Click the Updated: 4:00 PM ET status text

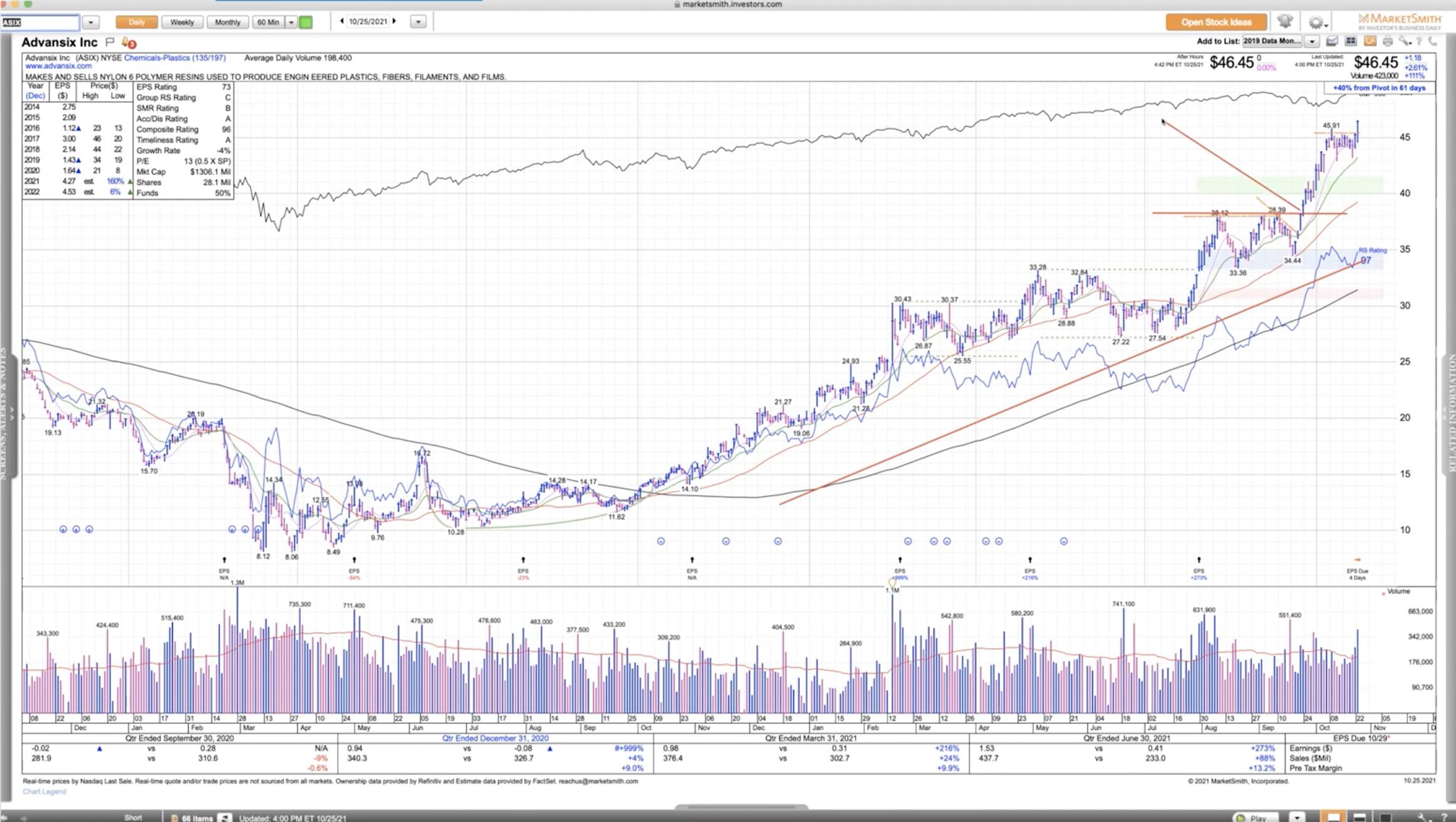[293, 818]
